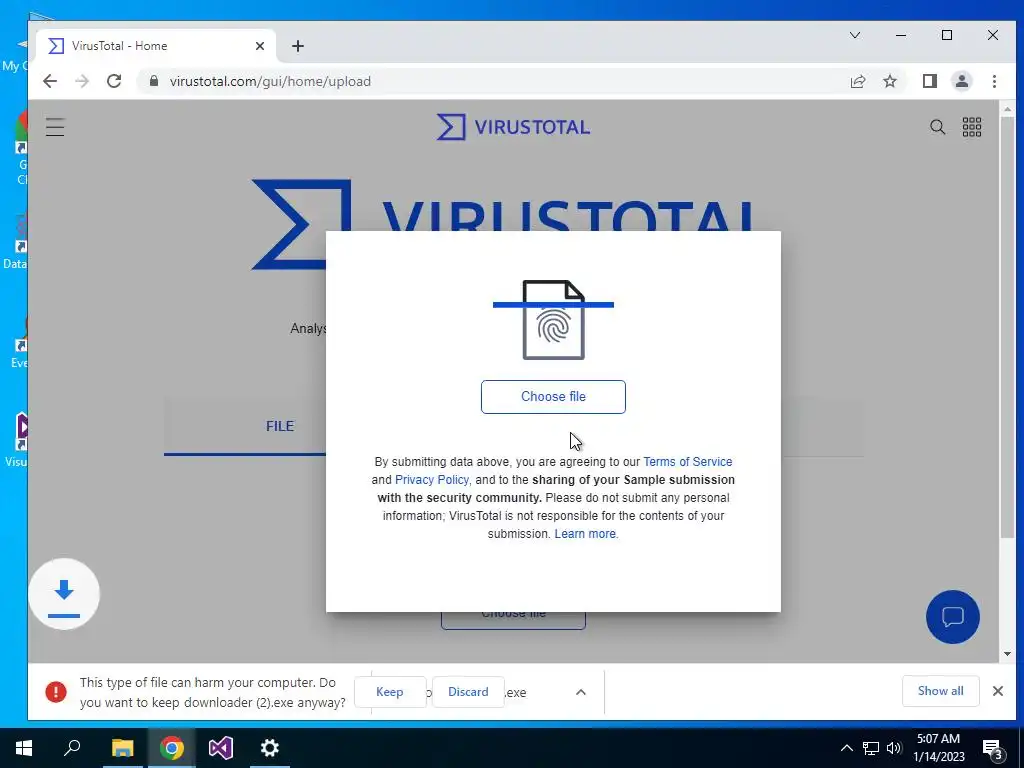Click the red download warning icon
The height and width of the screenshot is (768, 1024).
[56, 692]
